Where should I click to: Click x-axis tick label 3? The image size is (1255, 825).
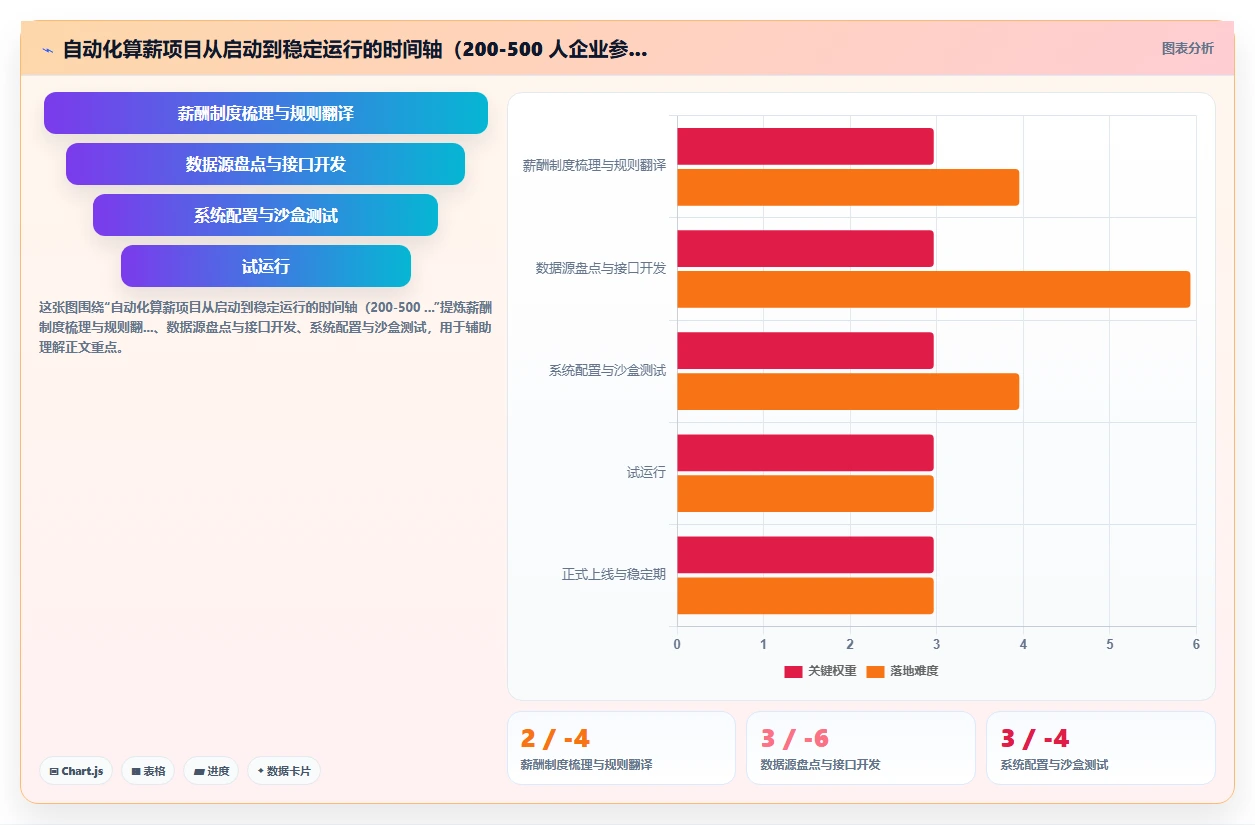point(936,644)
